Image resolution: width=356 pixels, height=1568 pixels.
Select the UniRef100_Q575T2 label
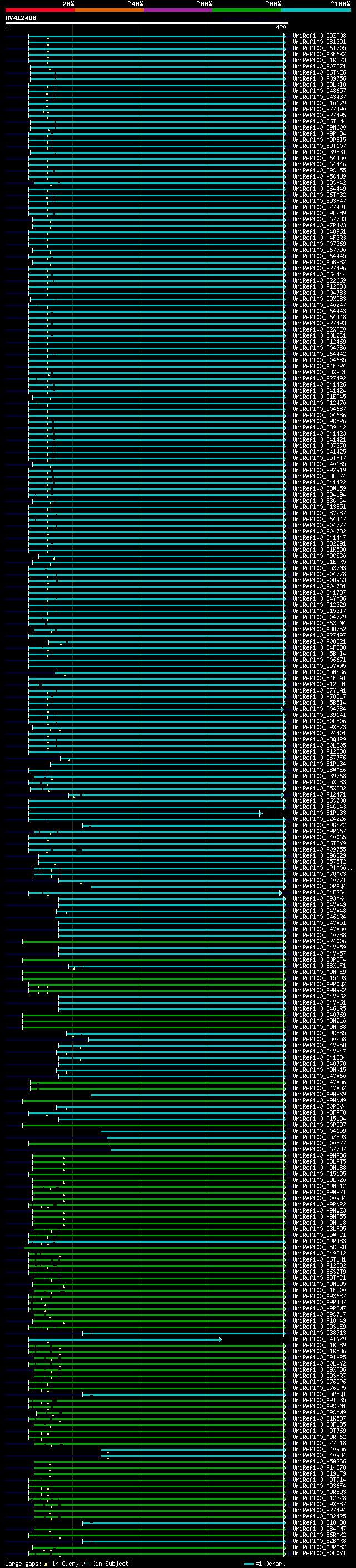click(x=319, y=861)
